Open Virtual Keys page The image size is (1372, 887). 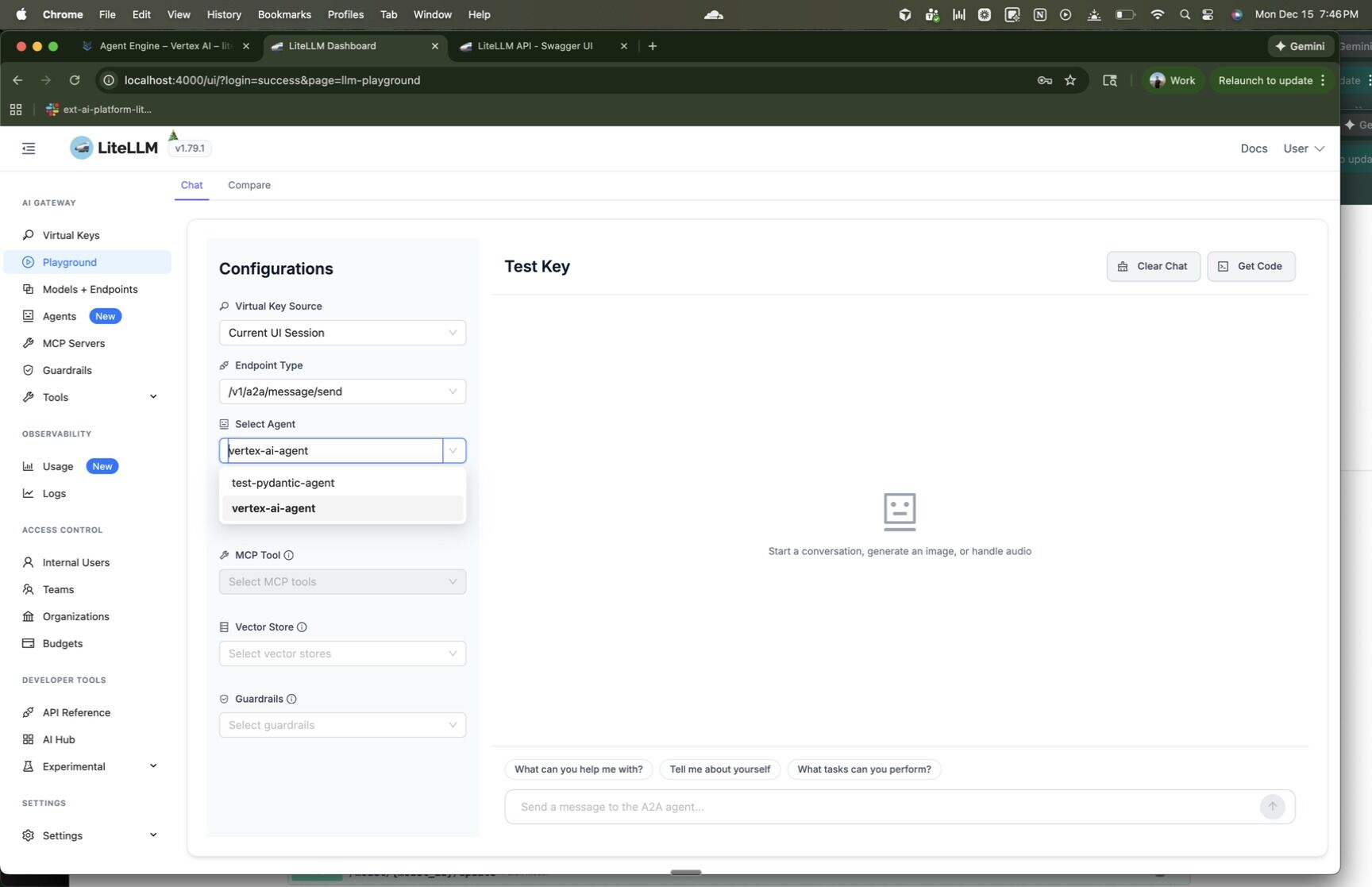click(x=71, y=235)
